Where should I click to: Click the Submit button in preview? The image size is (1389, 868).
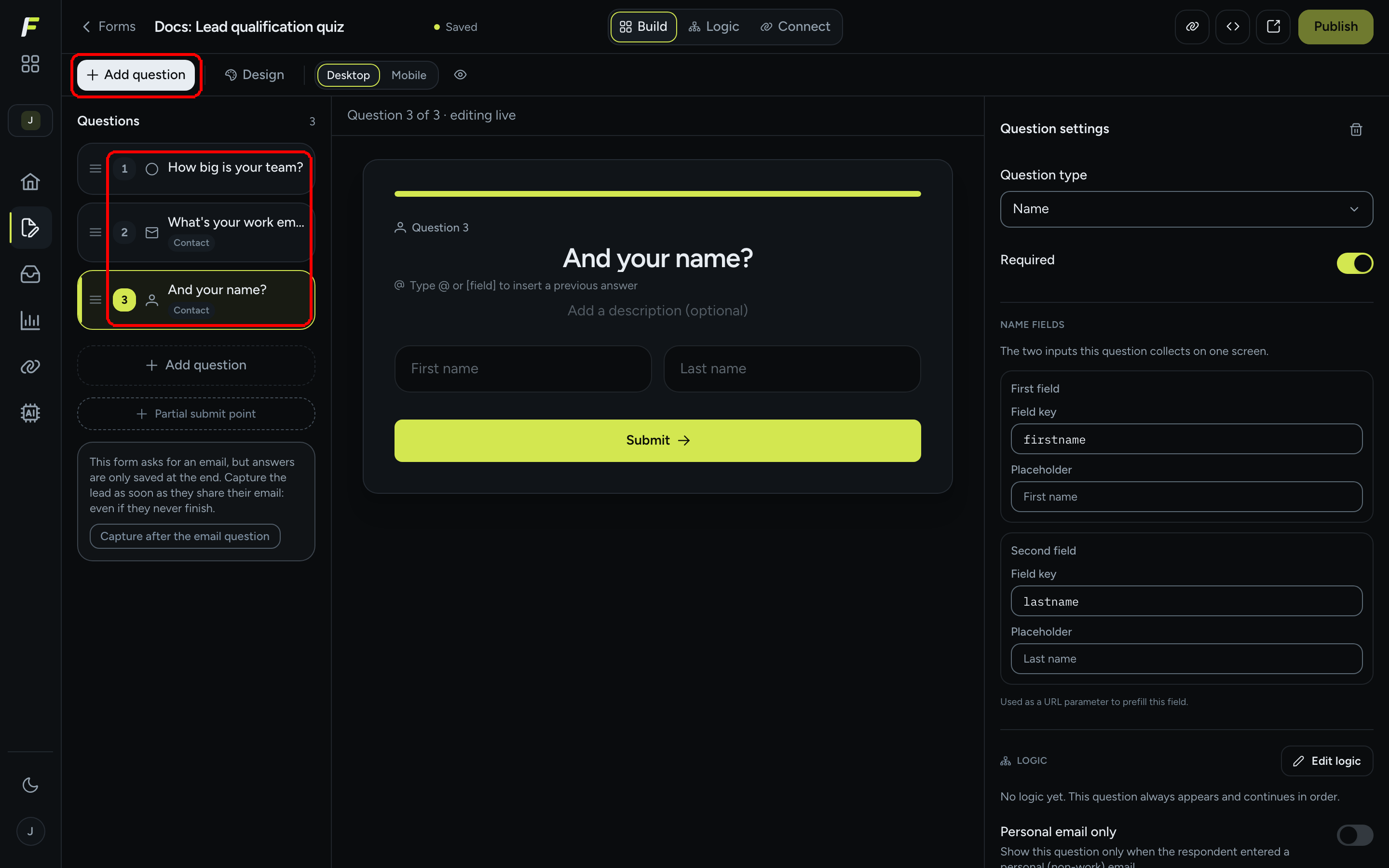(657, 440)
